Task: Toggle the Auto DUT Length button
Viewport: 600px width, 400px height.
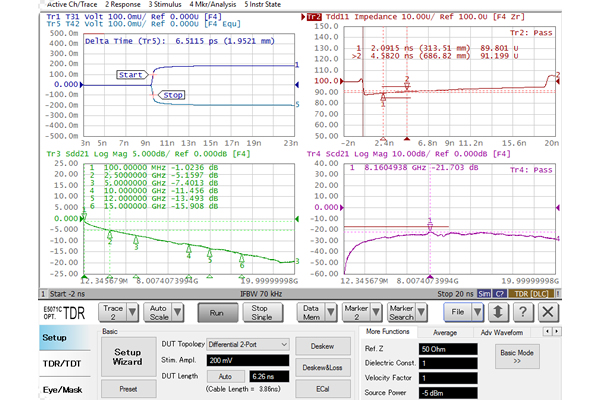Action: [x=224, y=375]
